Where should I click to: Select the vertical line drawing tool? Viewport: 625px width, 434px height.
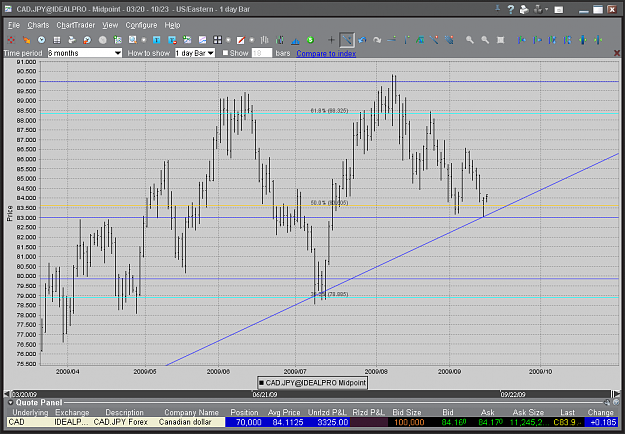[x=407, y=40]
